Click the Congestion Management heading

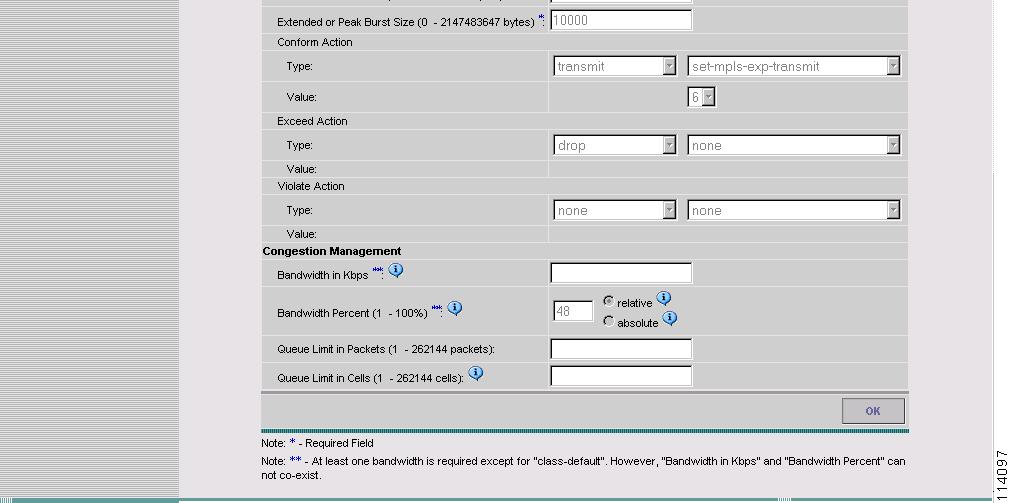(332, 251)
